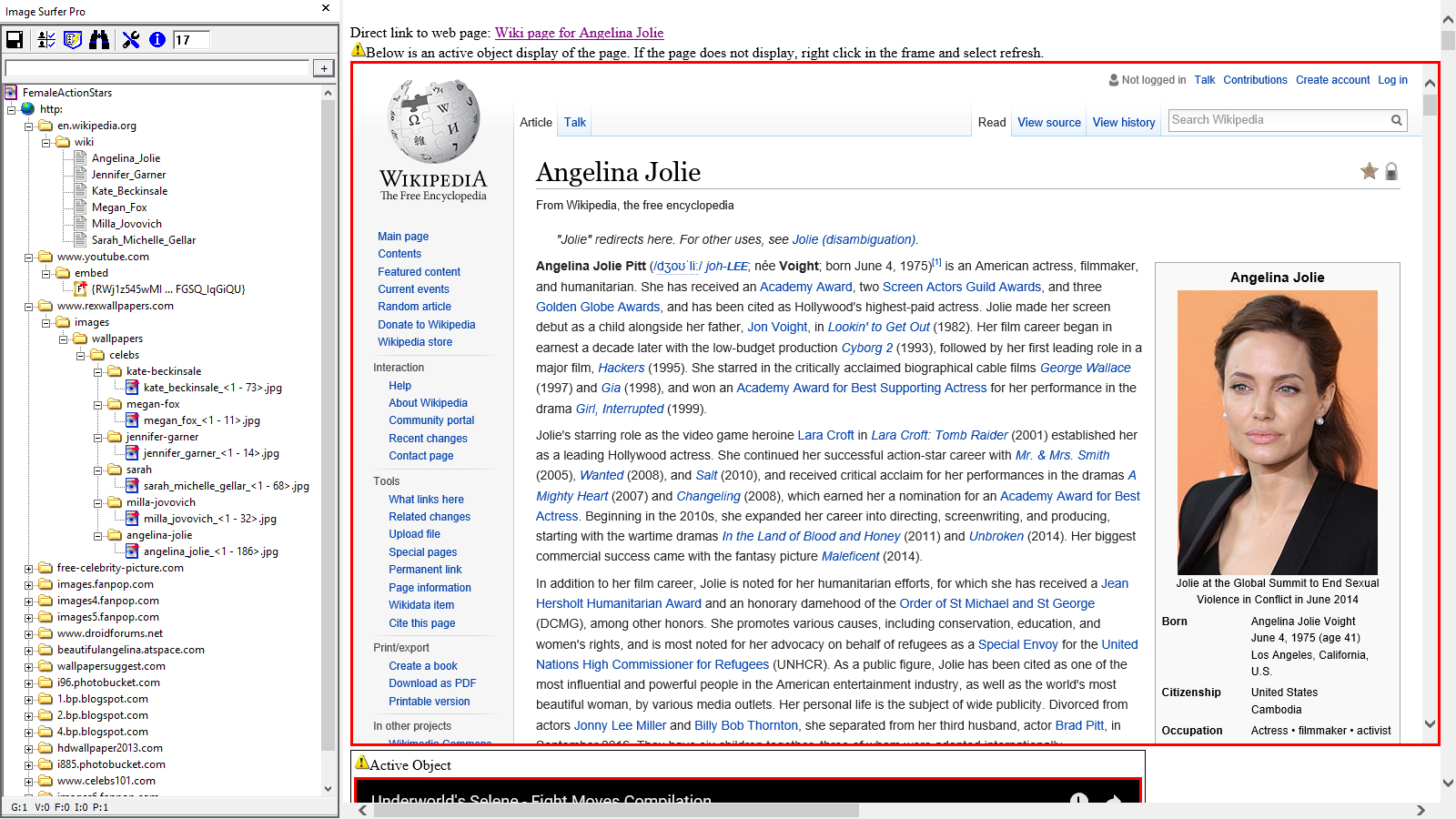Click the shield with lightning bolt icon
1456x819 pixels.
coord(73,39)
